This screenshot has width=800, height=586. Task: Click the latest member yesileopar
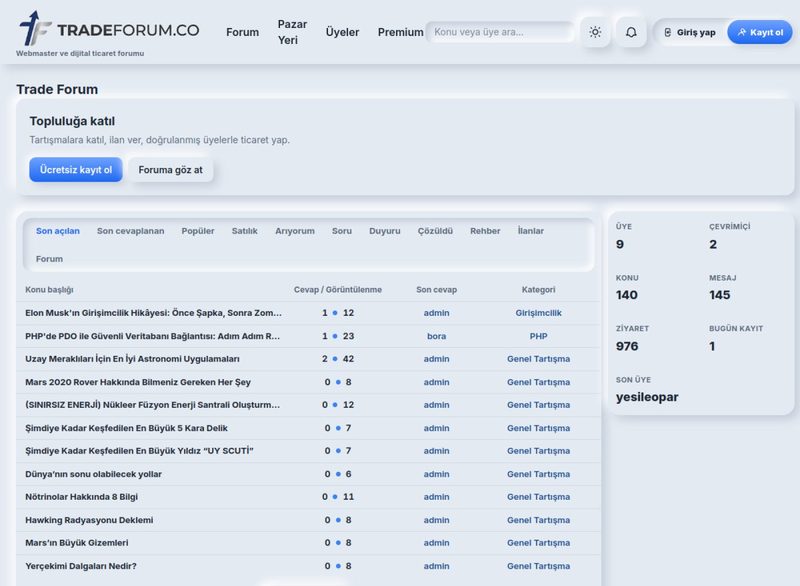coord(647,397)
